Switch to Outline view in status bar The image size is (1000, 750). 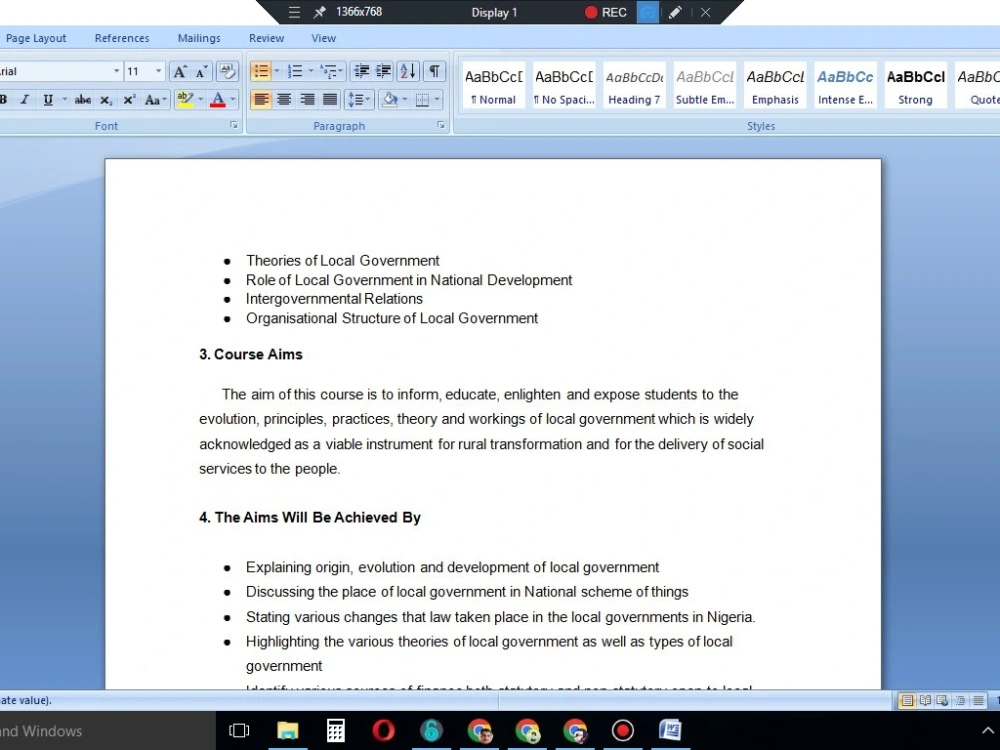point(960,701)
